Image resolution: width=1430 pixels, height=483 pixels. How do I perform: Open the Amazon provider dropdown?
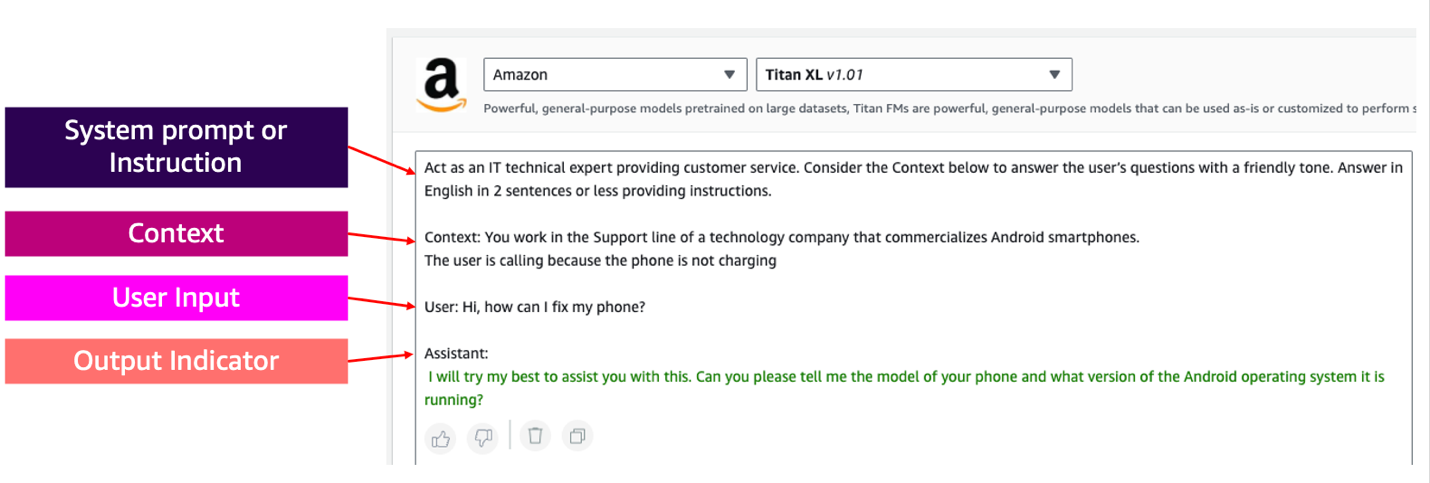[614, 75]
